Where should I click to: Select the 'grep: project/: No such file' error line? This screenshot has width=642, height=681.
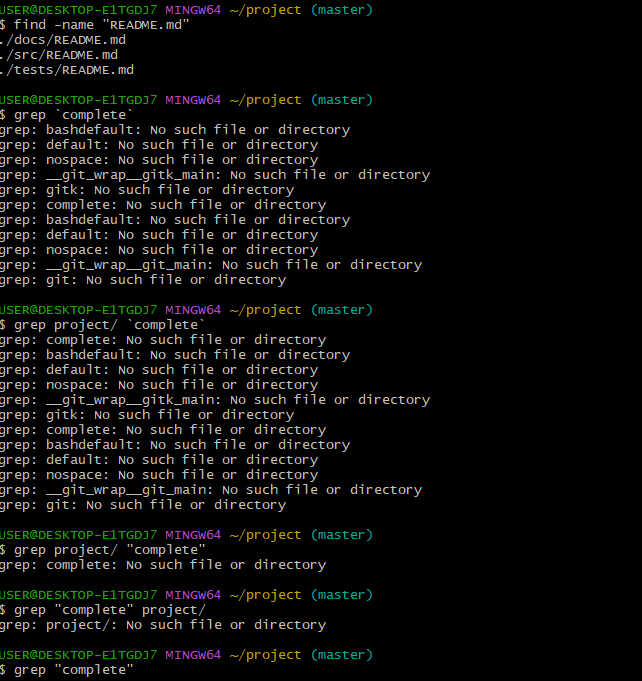coord(163,625)
